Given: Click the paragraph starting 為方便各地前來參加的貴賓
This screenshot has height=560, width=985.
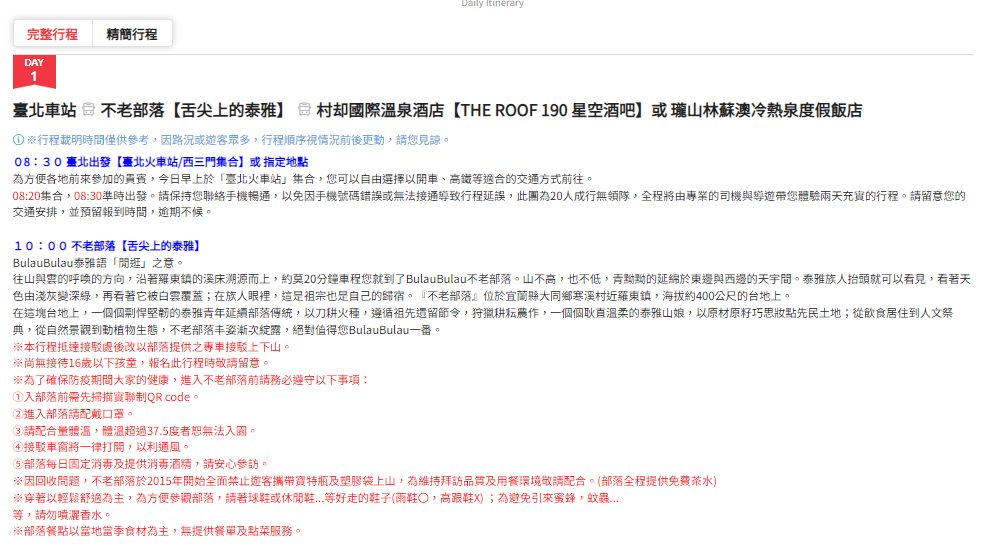Looking at the screenshot, I should 303,179.
